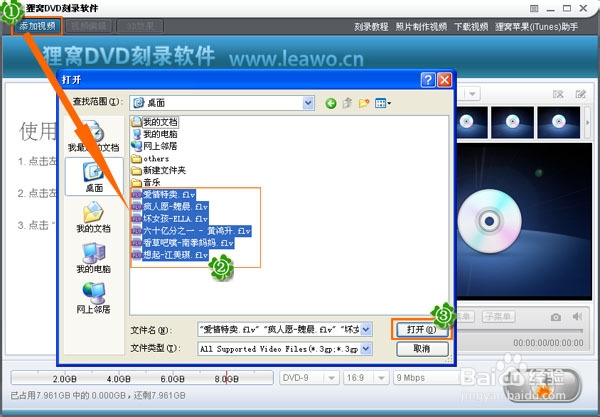The width and height of the screenshot is (600, 417).
Task: Select 桌面 in the places bar
Action: click(x=94, y=177)
